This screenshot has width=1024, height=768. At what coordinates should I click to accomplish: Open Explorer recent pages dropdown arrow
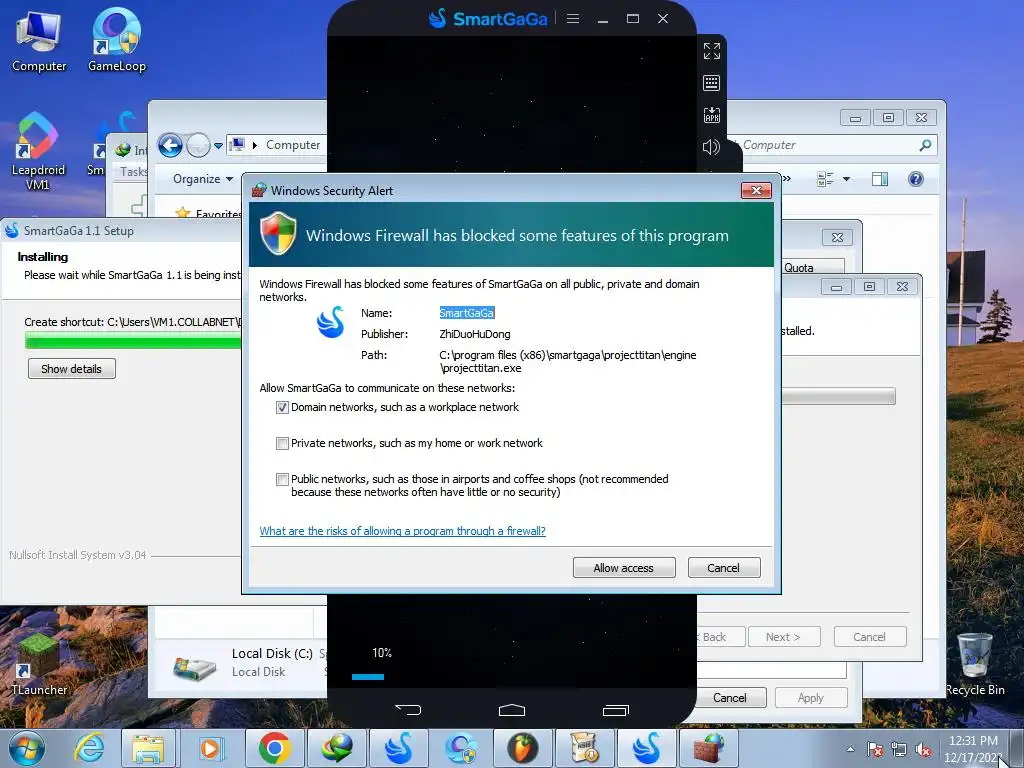pyautogui.click(x=218, y=145)
